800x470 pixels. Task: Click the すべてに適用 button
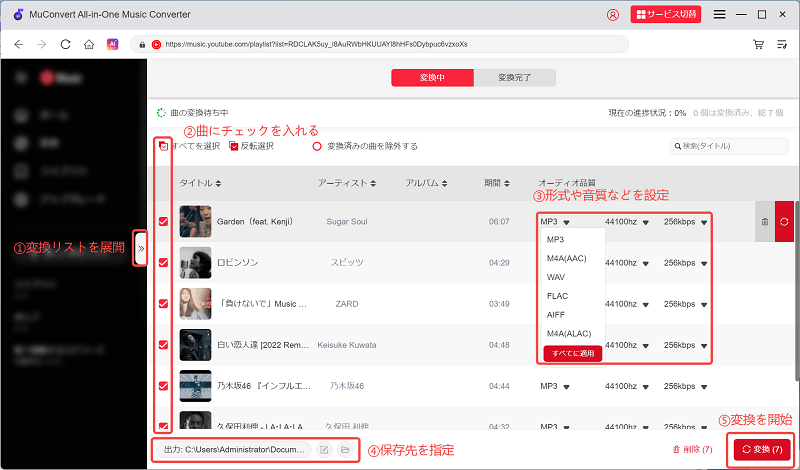point(572,354)
